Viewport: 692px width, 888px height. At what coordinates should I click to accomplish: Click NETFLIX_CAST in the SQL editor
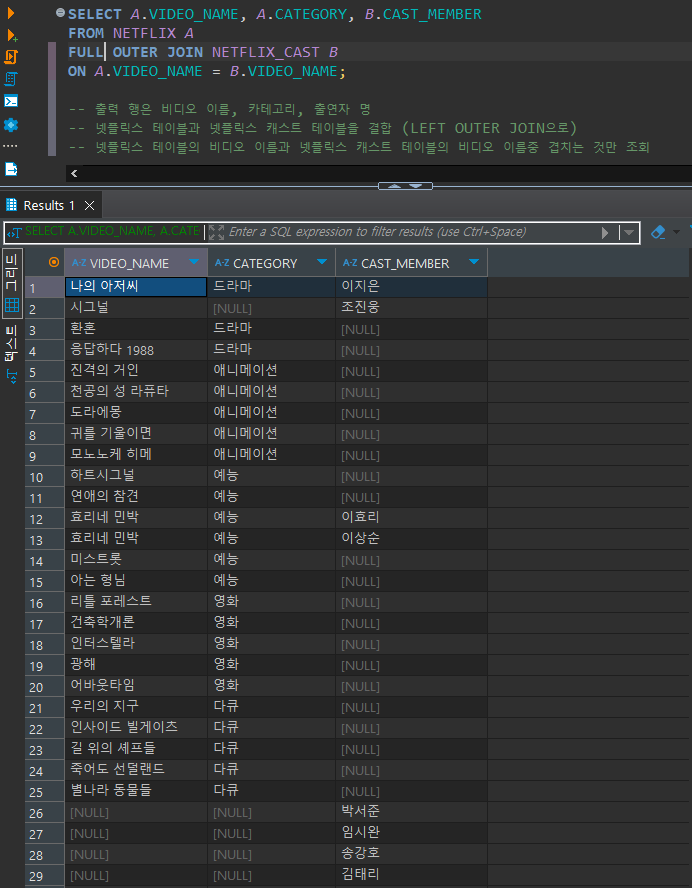[x=266, y=52]
